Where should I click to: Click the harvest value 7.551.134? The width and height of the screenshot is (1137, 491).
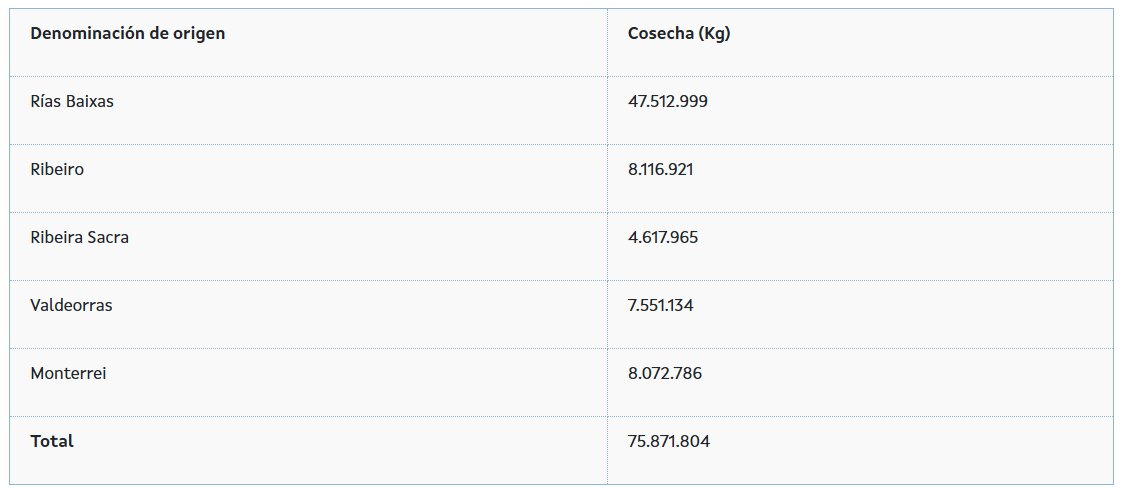(x=660, y=306)
